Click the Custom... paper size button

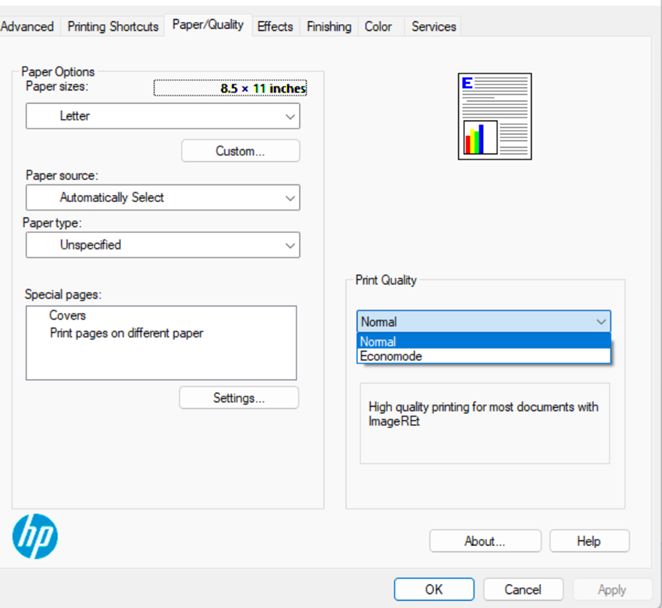[241, 151]
